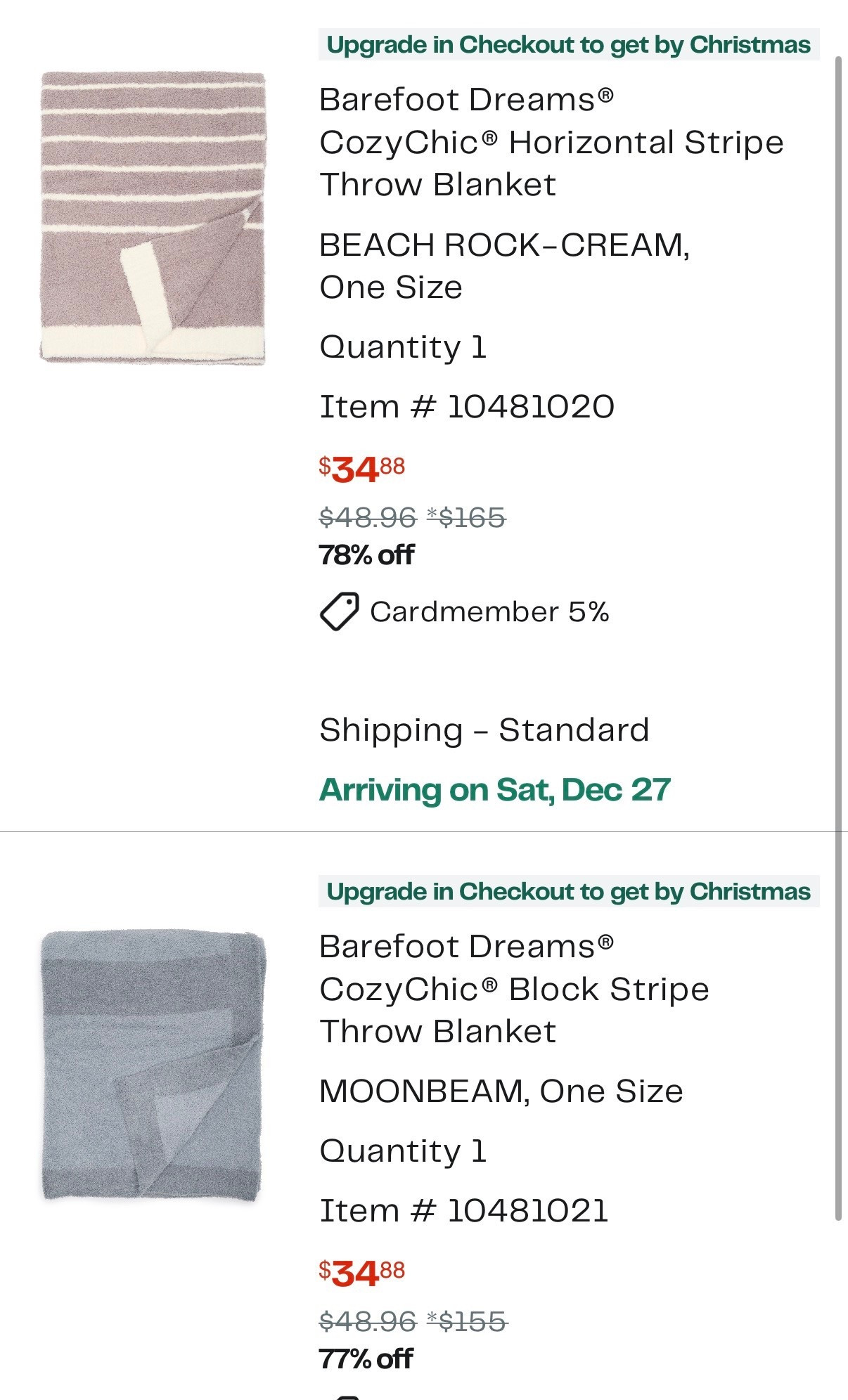Image resolution: width=848 pixels, height=1400 pixels.
Task: Select Item # 10481021
Action: pyautogui.click(x=468, y=1210)
